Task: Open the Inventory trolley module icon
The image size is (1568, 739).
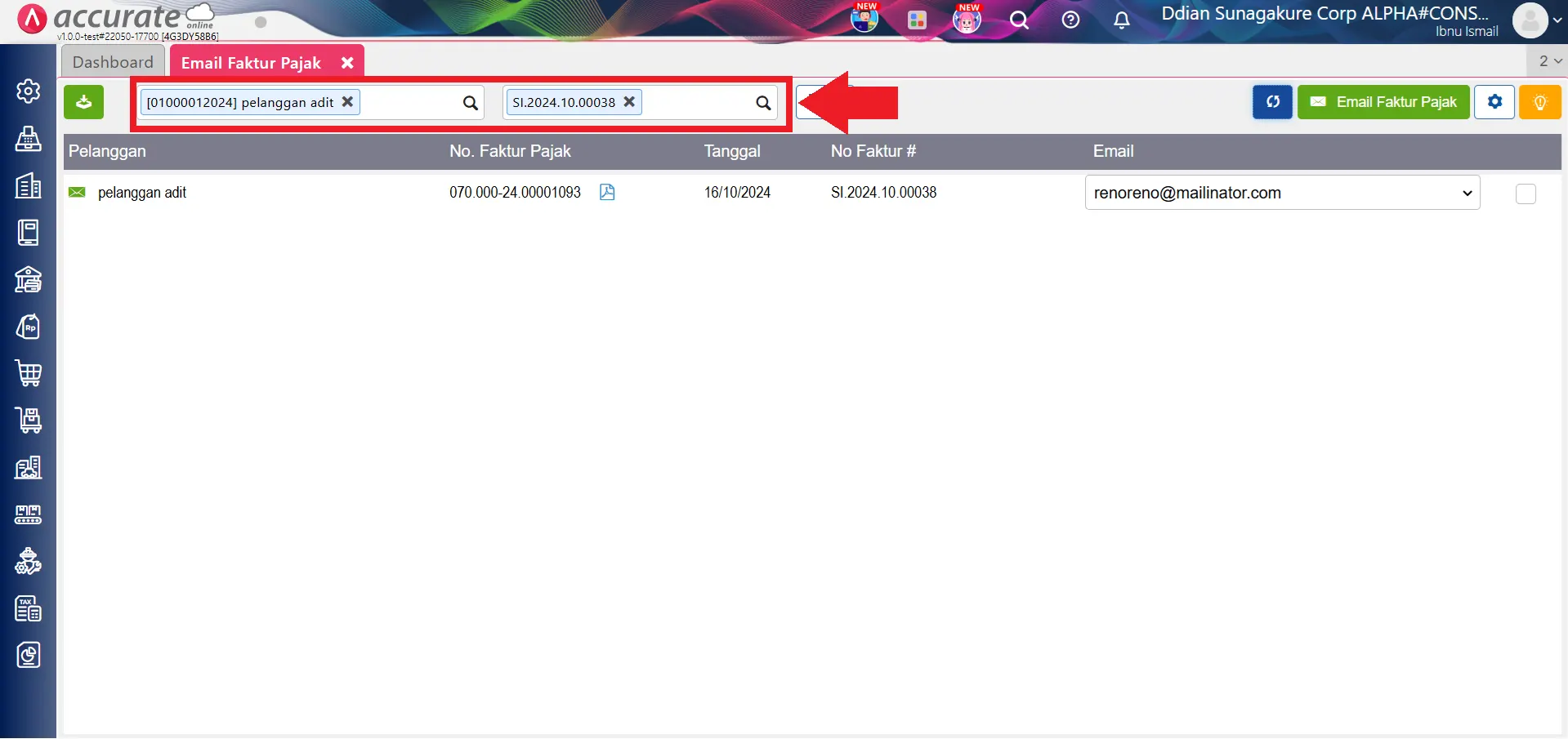Action: click(x=29, y=421)
